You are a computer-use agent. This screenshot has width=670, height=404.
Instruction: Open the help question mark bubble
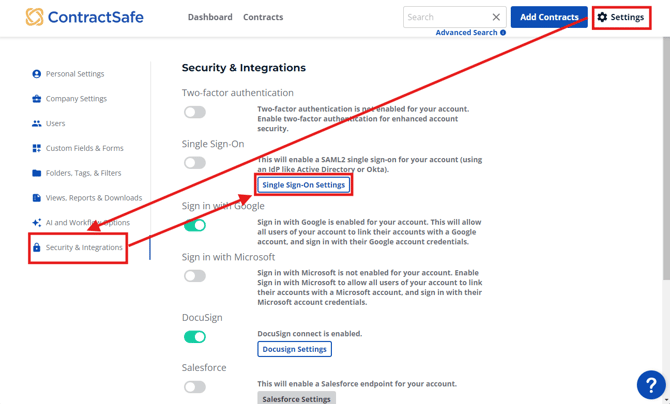pos(650,384)
